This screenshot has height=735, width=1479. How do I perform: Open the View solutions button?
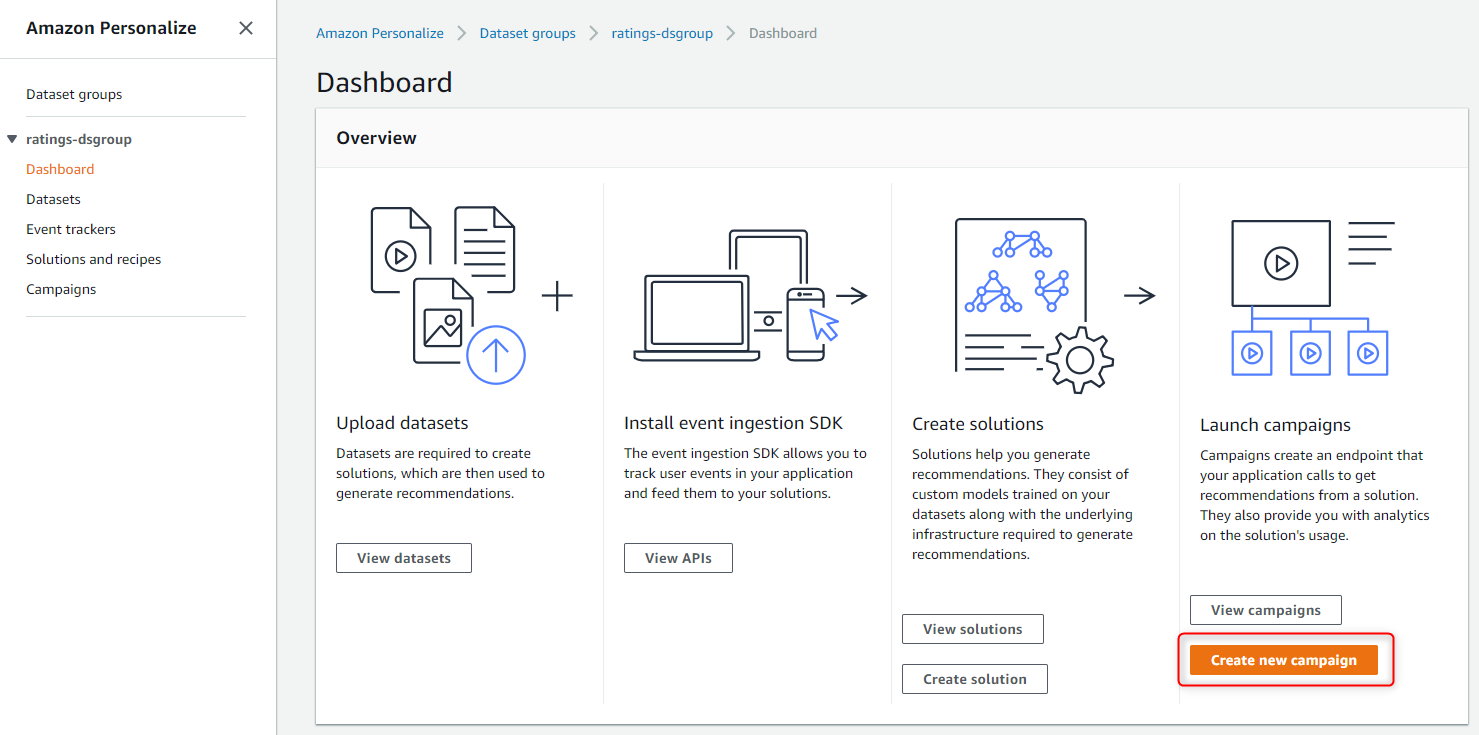click(973, 629)
